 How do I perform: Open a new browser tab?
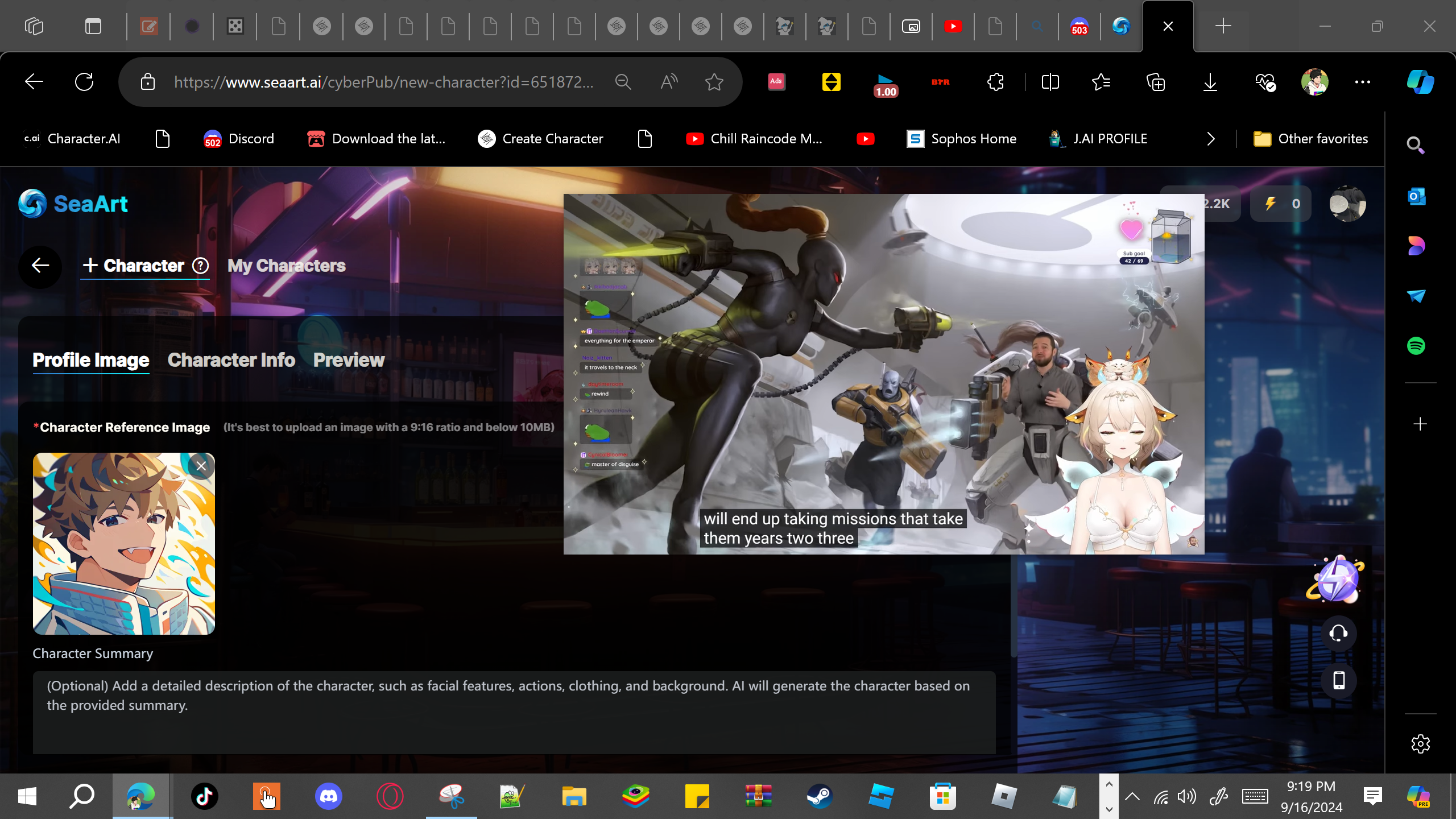click(1223, 26)
